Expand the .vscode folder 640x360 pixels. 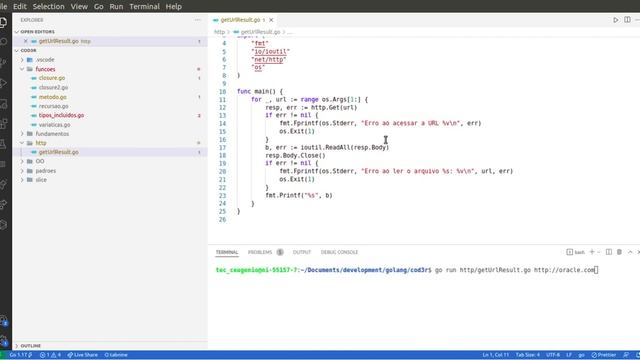(45, 60)
